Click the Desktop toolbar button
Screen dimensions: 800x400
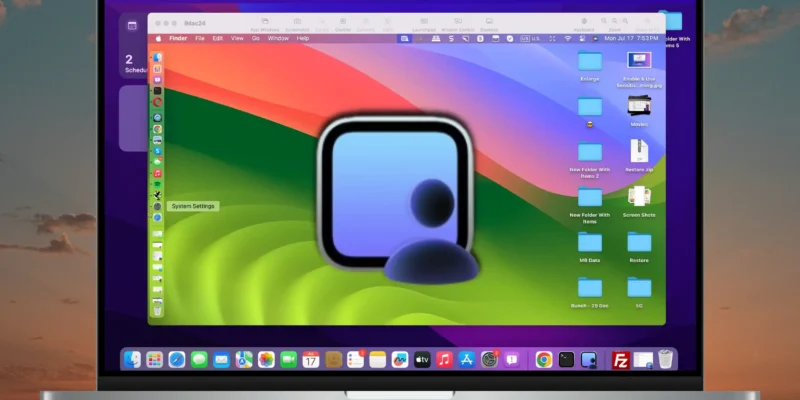point(489,24)
